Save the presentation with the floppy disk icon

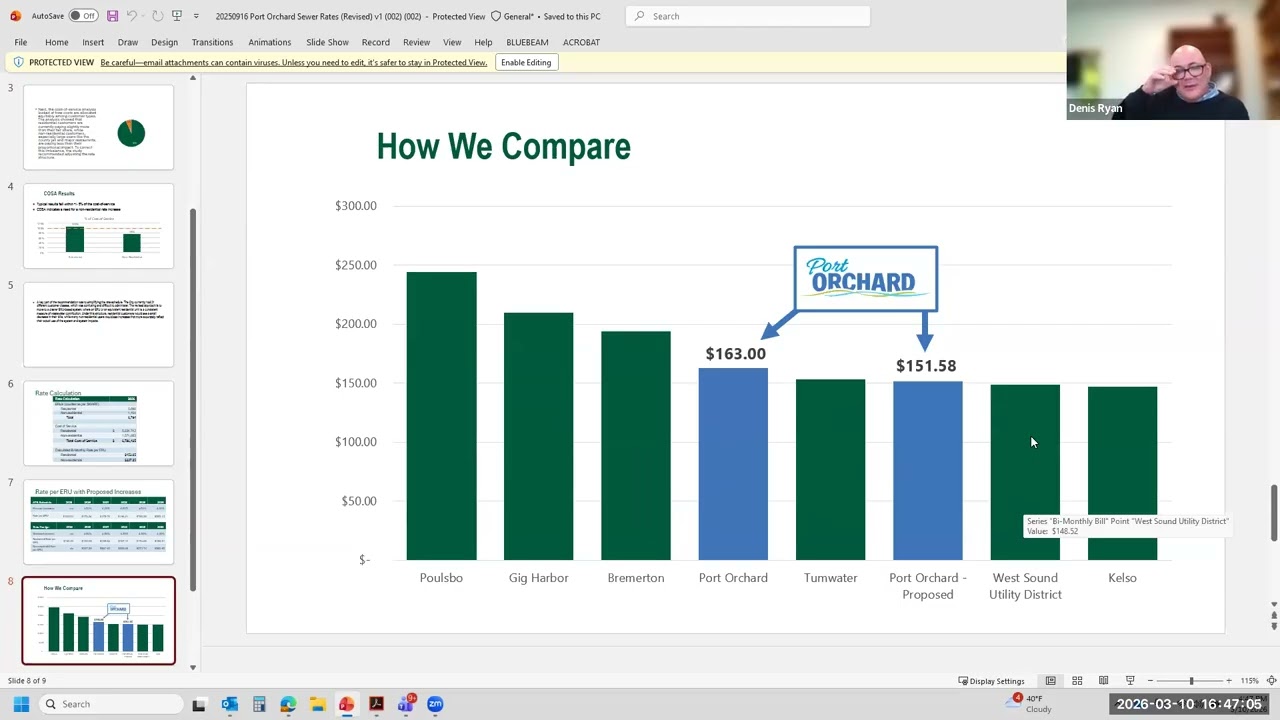[112, 16]
